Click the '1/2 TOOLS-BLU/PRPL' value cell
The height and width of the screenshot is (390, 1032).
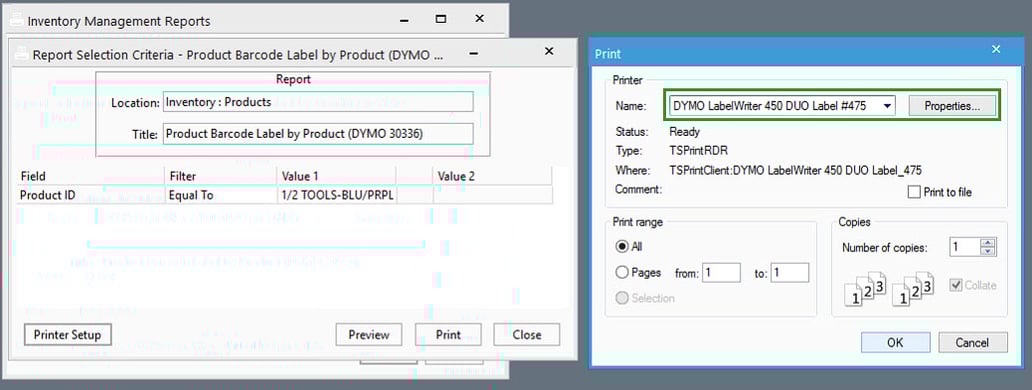pyautogui.click(x=336, y=195)
